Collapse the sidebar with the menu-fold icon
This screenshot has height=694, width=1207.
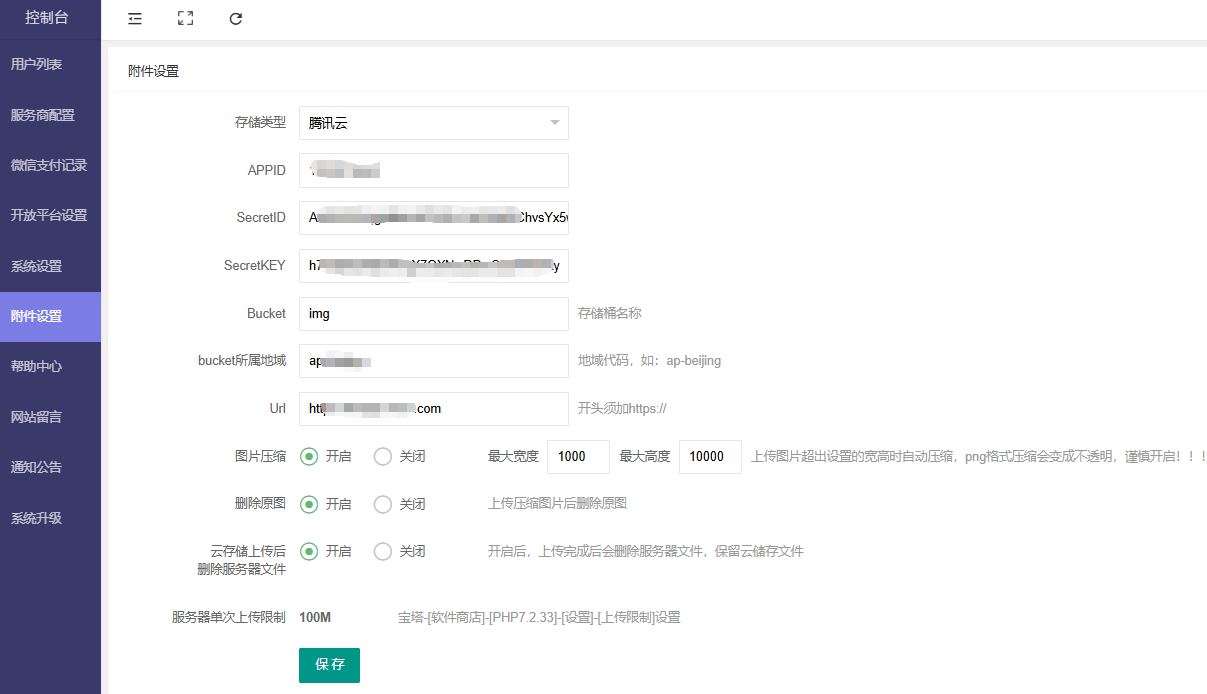point(135,18)
